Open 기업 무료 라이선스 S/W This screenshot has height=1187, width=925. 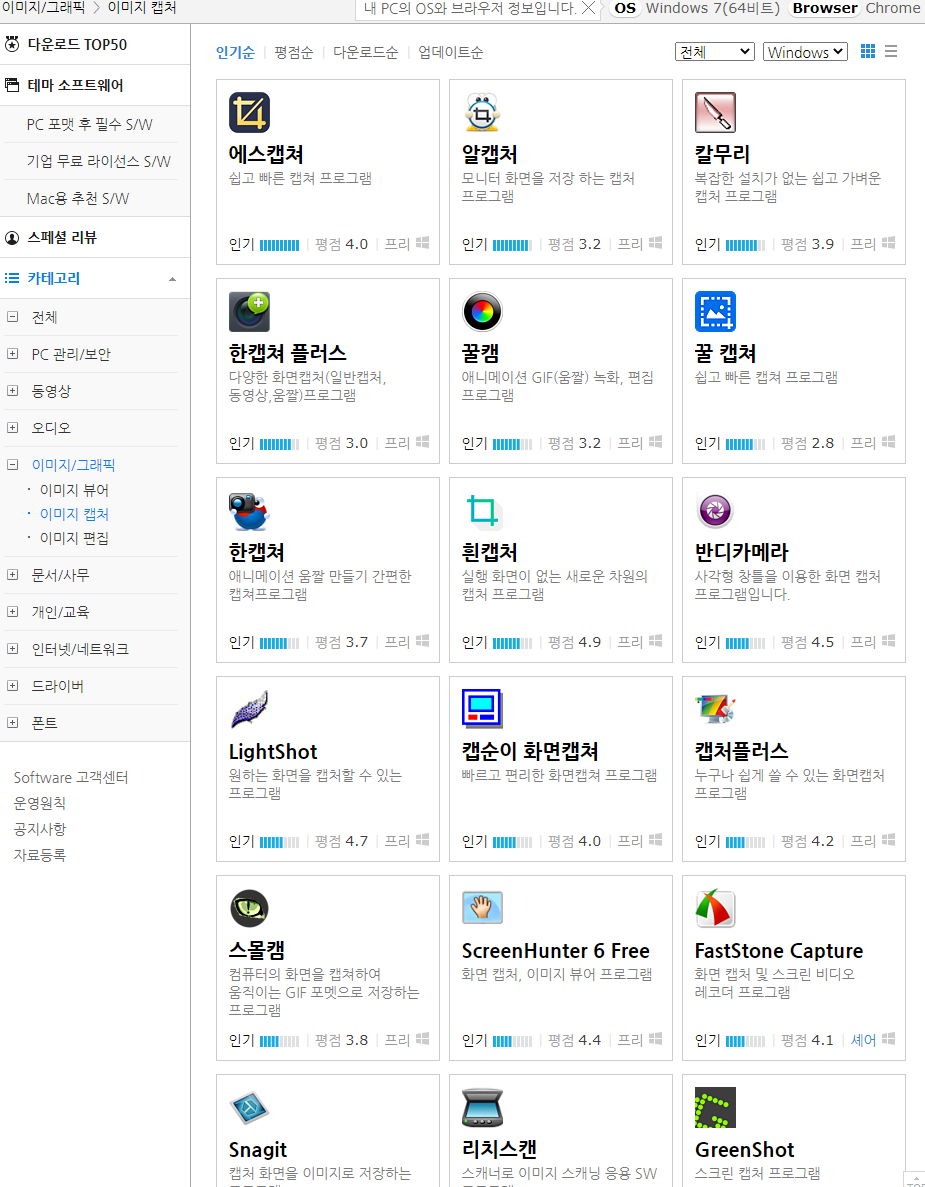(x=98, y=161)
